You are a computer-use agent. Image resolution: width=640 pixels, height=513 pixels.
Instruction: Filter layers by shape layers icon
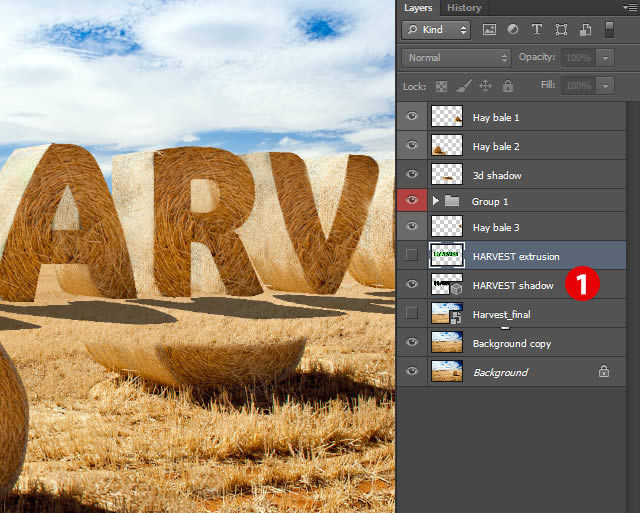click(561, 29)
